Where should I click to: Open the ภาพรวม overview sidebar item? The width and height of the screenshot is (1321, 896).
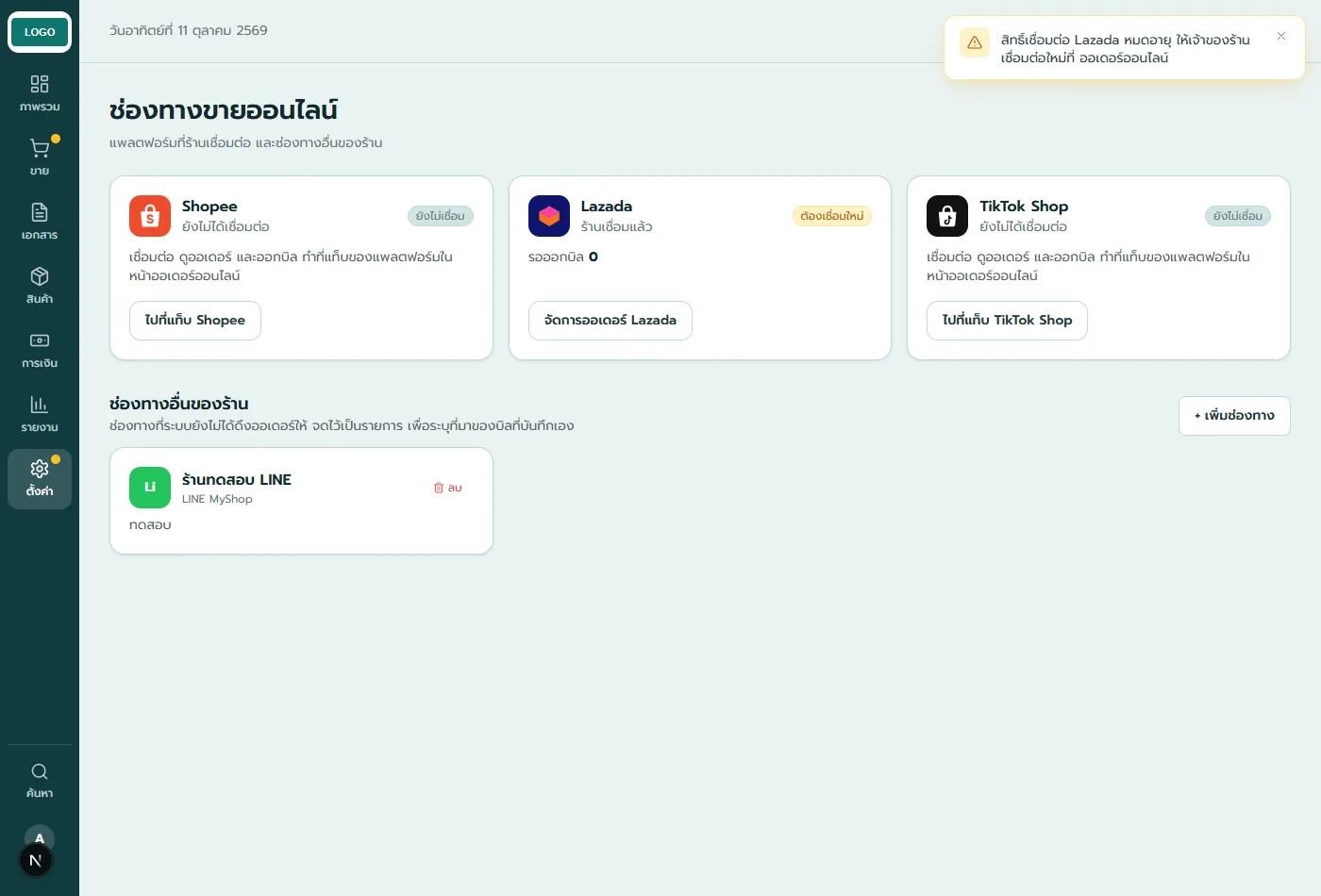point(40,94)
